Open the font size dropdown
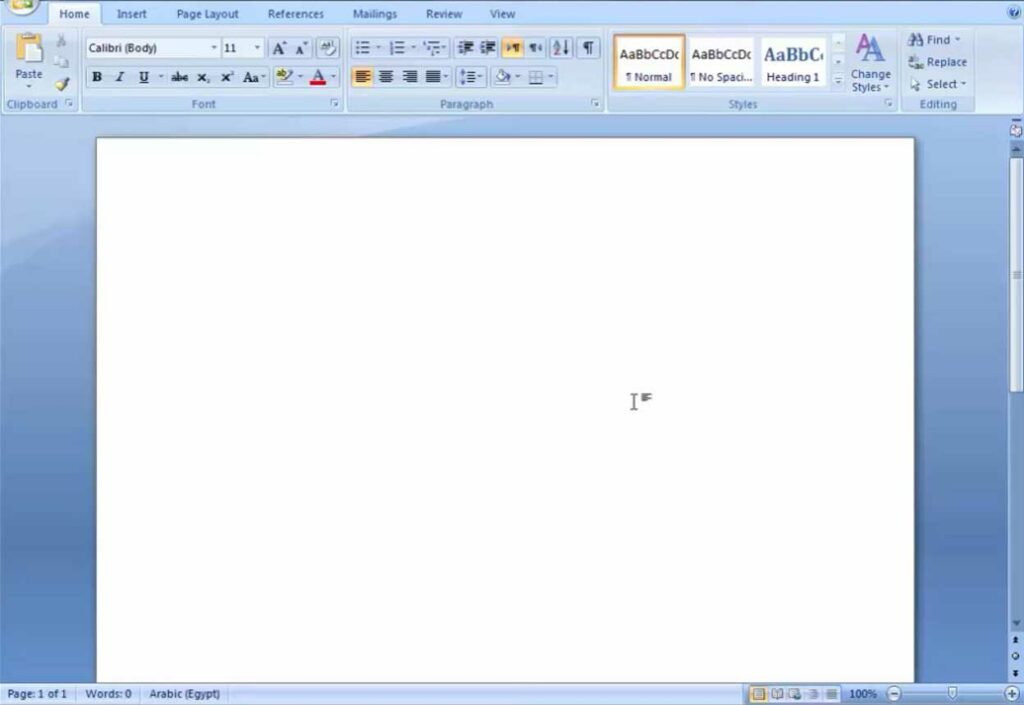Screen dimensions: 1024x705 [x=257, y=48]
